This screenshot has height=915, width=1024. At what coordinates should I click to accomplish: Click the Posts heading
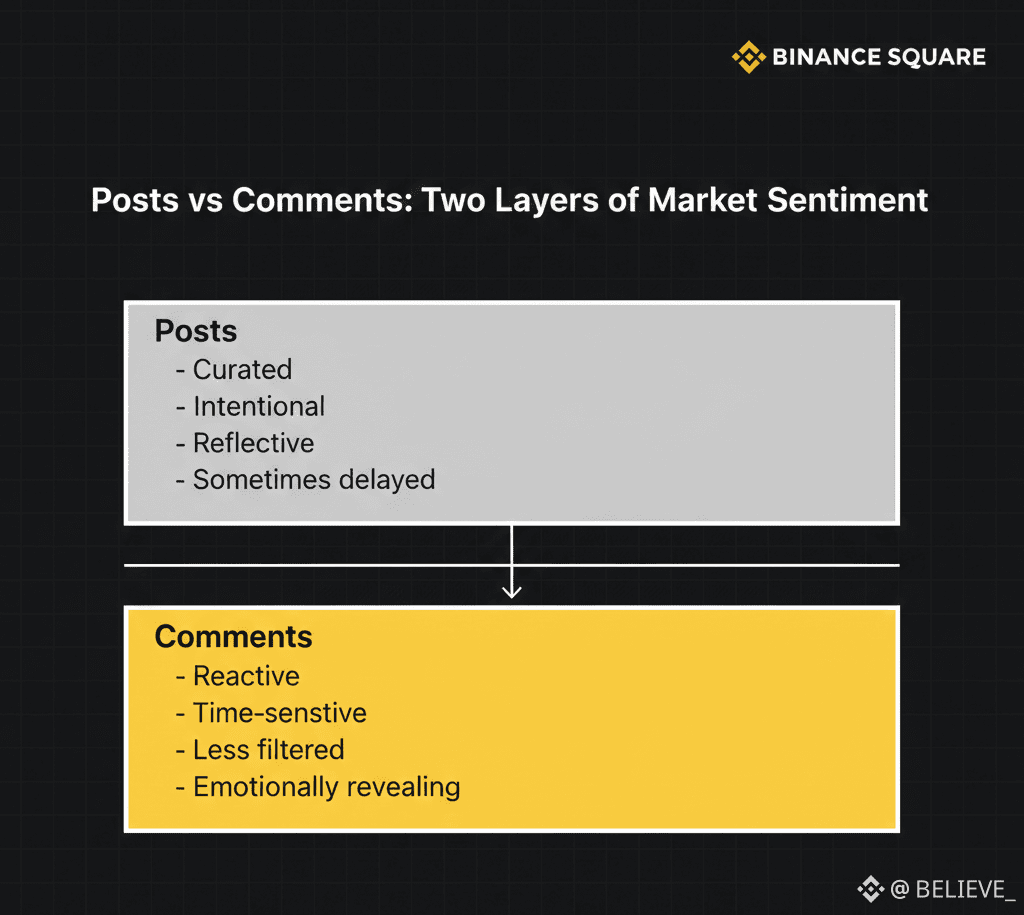196,331
